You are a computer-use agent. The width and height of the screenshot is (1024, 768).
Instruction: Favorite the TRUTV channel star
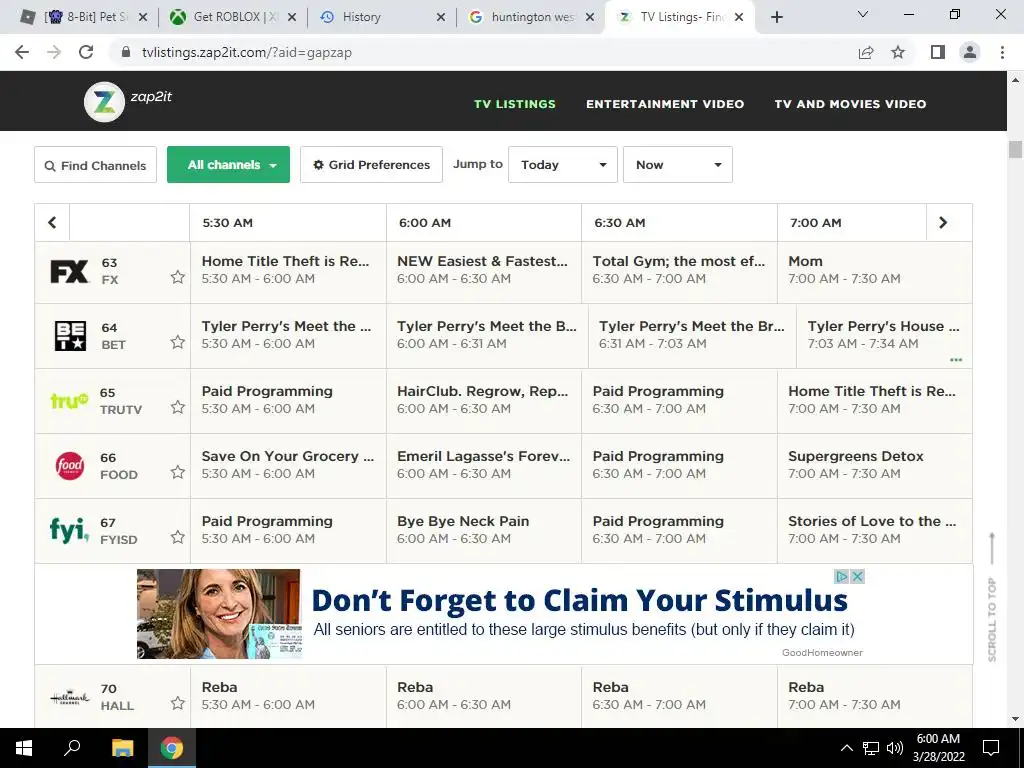point(178,407)
